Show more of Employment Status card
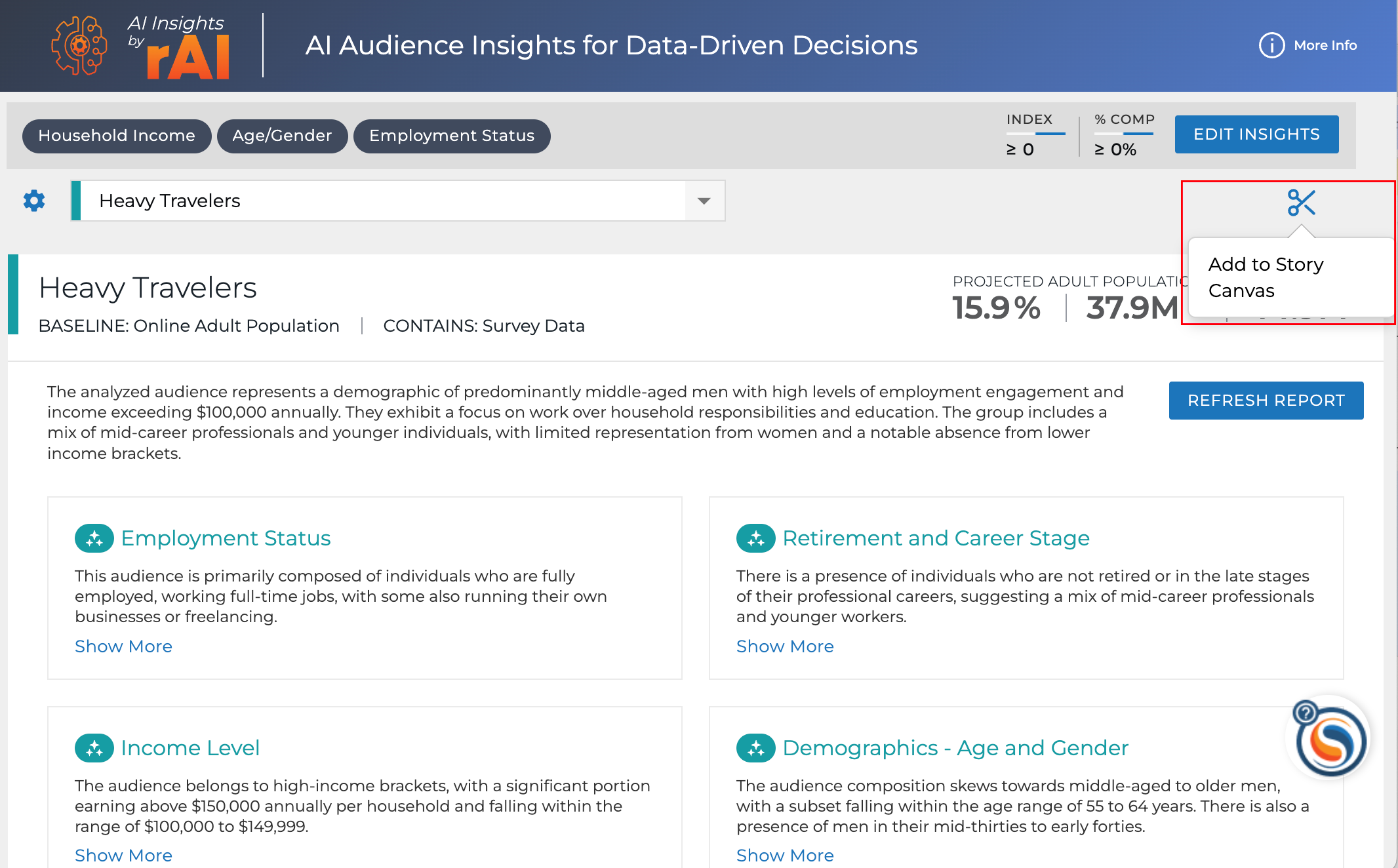The width and height of the screenshot is (1398, 868). (123, 646)
